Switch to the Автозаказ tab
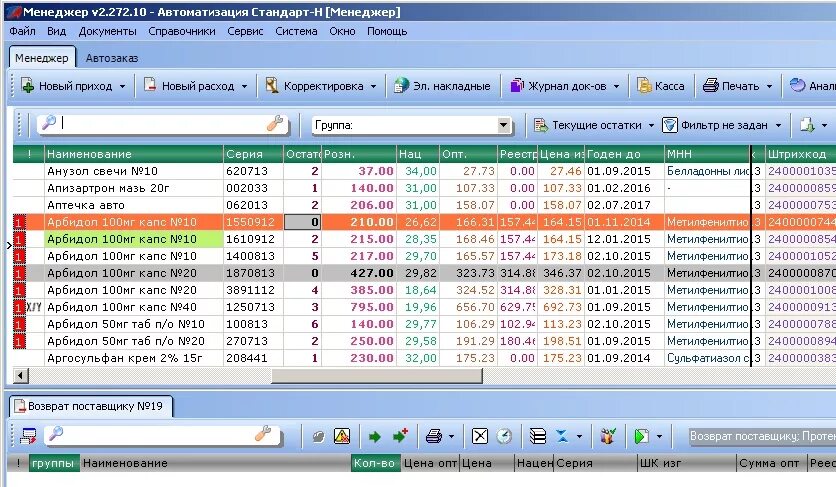 [112, 58]
